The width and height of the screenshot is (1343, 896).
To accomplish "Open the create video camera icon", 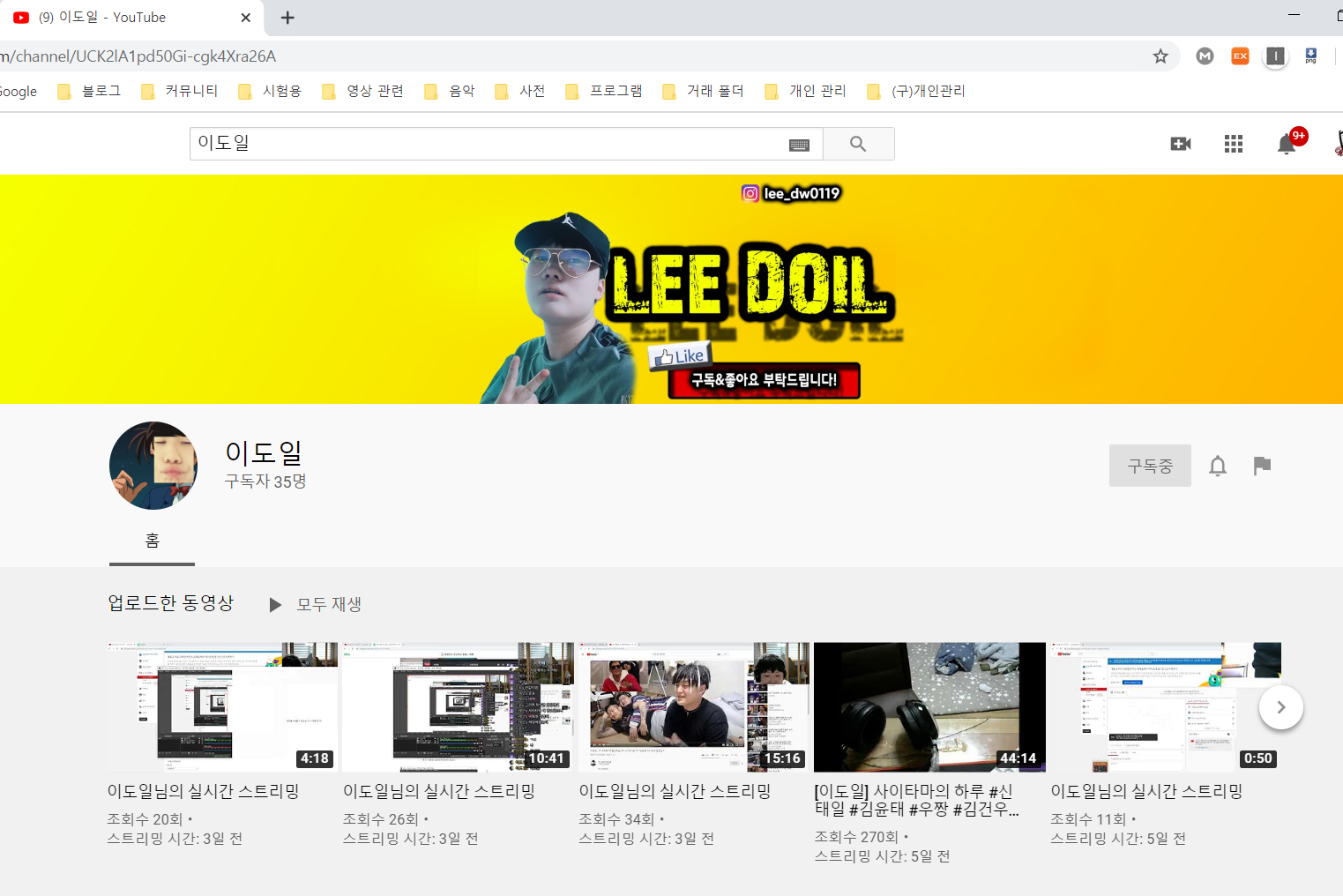I will click(1181, 144).
